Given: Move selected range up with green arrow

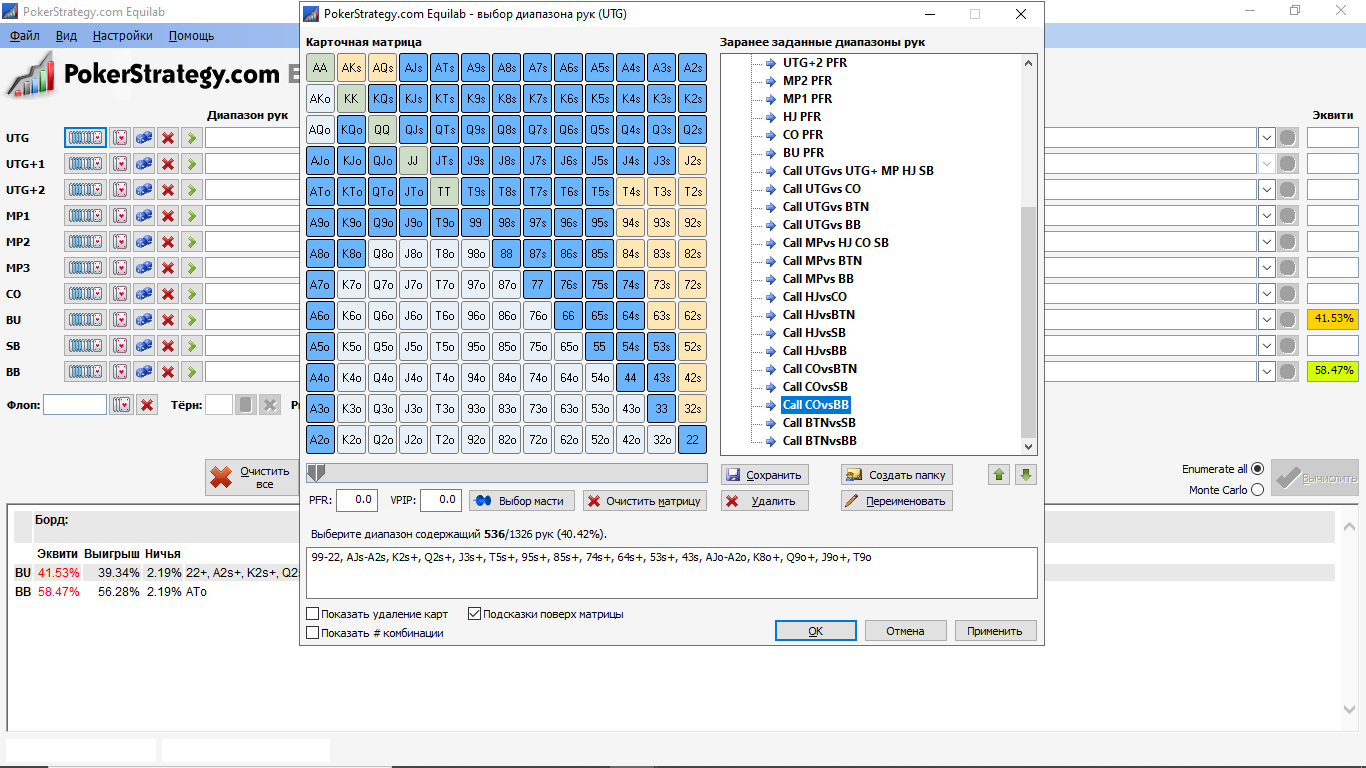Looking at the screenshot, I should coord(999,474).
